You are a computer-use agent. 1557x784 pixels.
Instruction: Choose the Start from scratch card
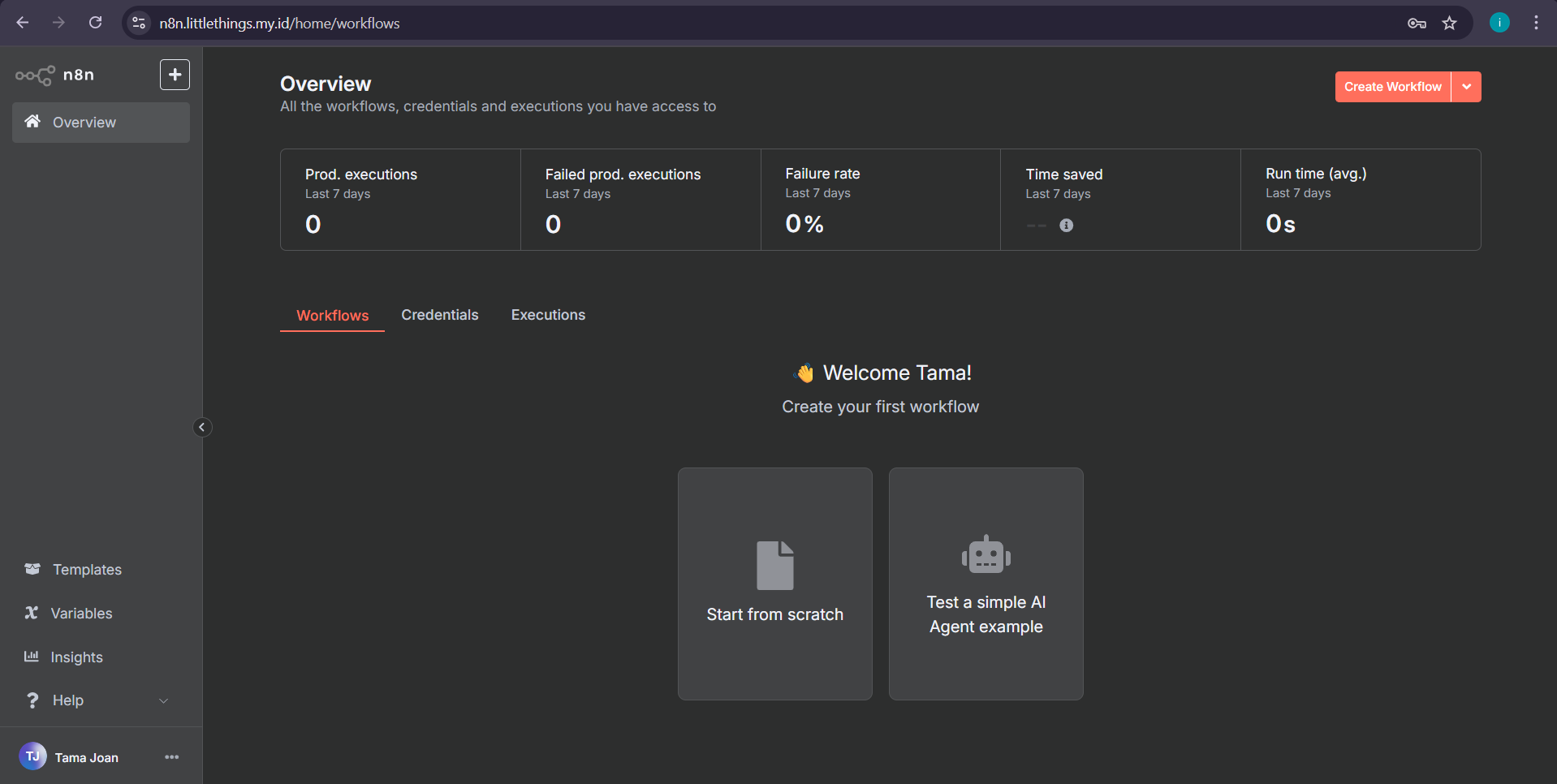(774, 584)
